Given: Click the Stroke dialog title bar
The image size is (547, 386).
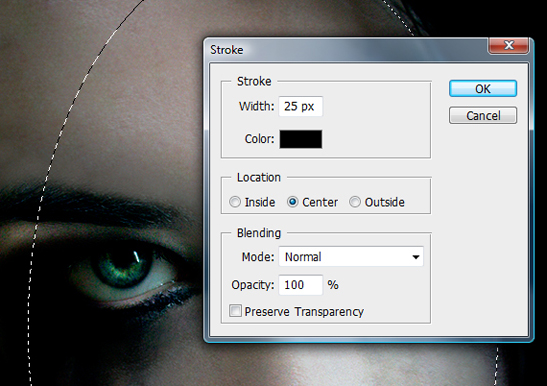Looking at the screenshot, I should [345, 50].
